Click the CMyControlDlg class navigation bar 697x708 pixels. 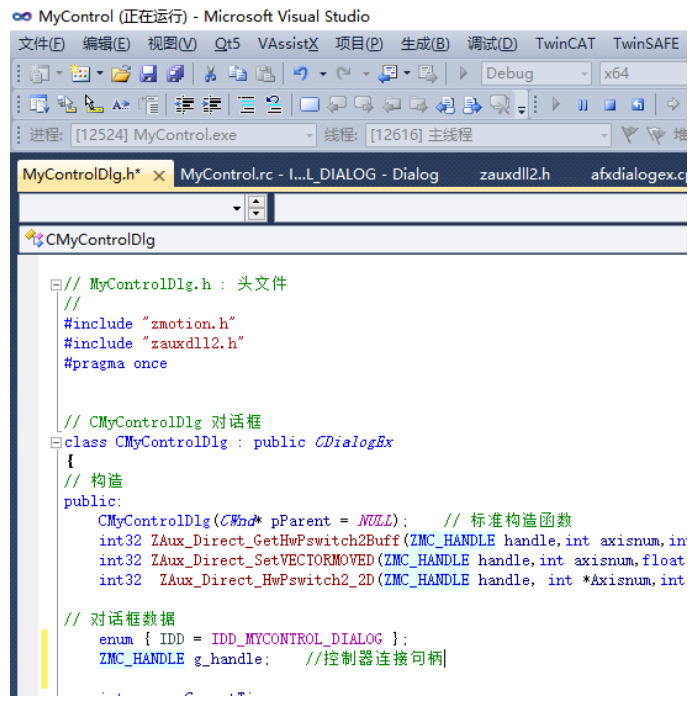pyautogui.click(x=352, y=240)
